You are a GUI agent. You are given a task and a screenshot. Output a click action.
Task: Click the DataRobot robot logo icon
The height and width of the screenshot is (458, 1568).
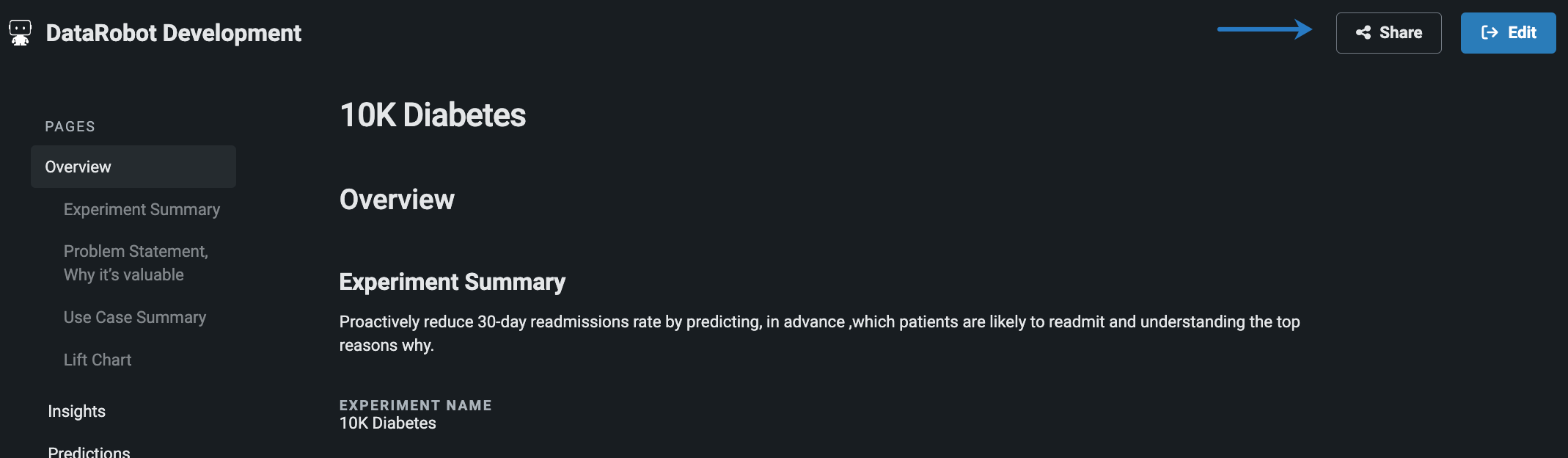click(21, 33)
